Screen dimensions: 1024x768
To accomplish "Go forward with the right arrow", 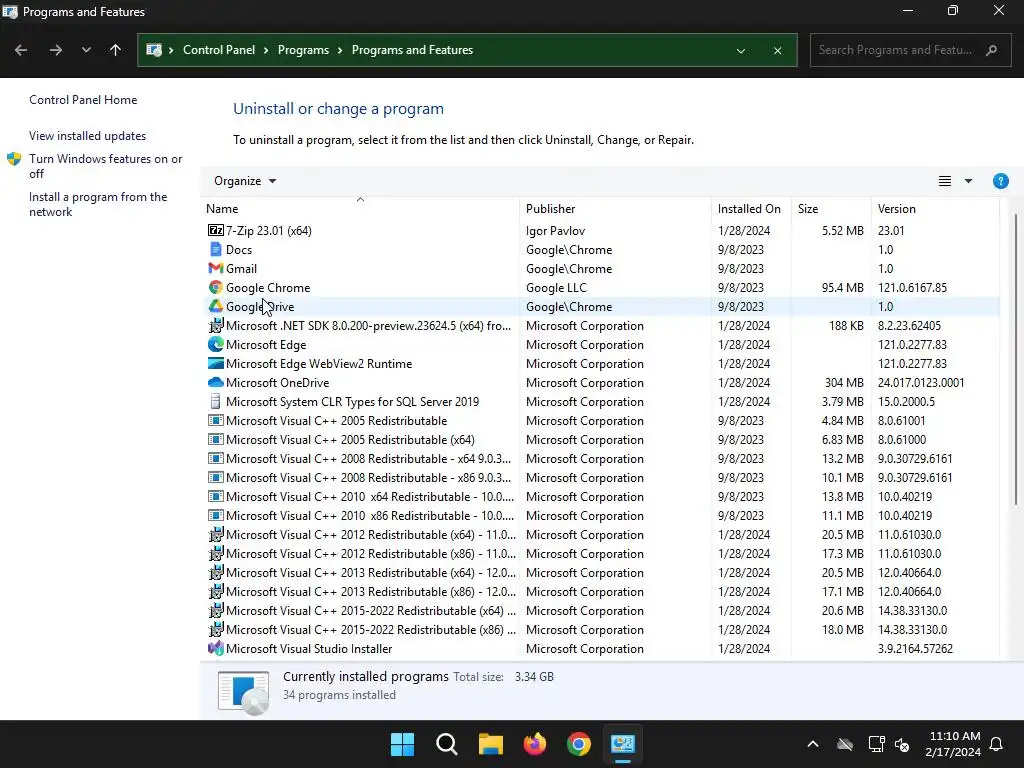I will click(56, 50).
